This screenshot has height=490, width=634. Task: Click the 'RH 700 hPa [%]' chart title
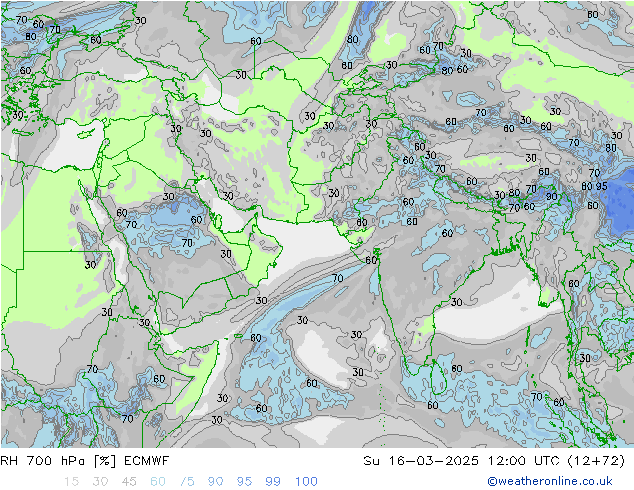(58, 461)
